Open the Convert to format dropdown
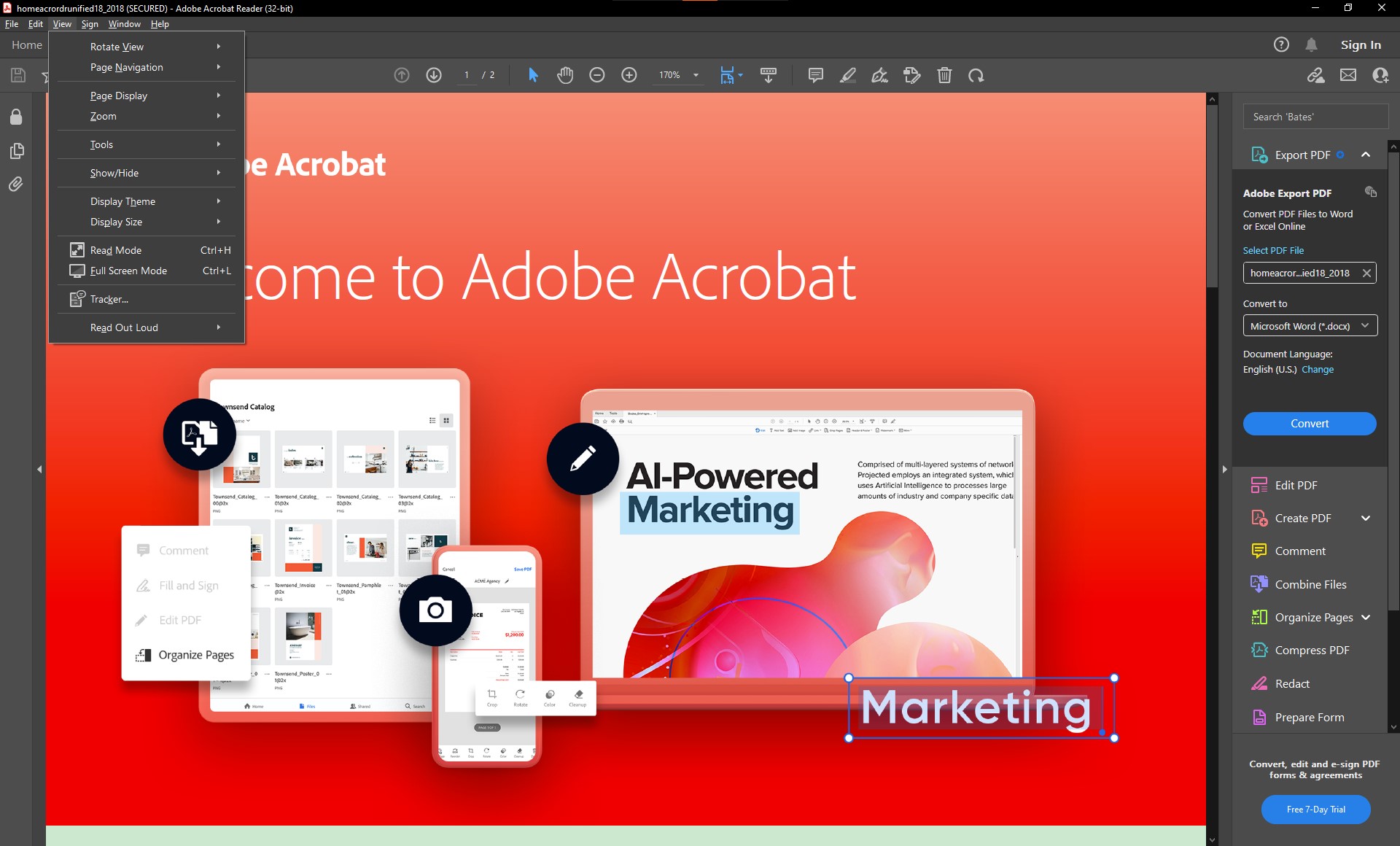Viewport: 1400px width, 846px height. pos(1310,326)
